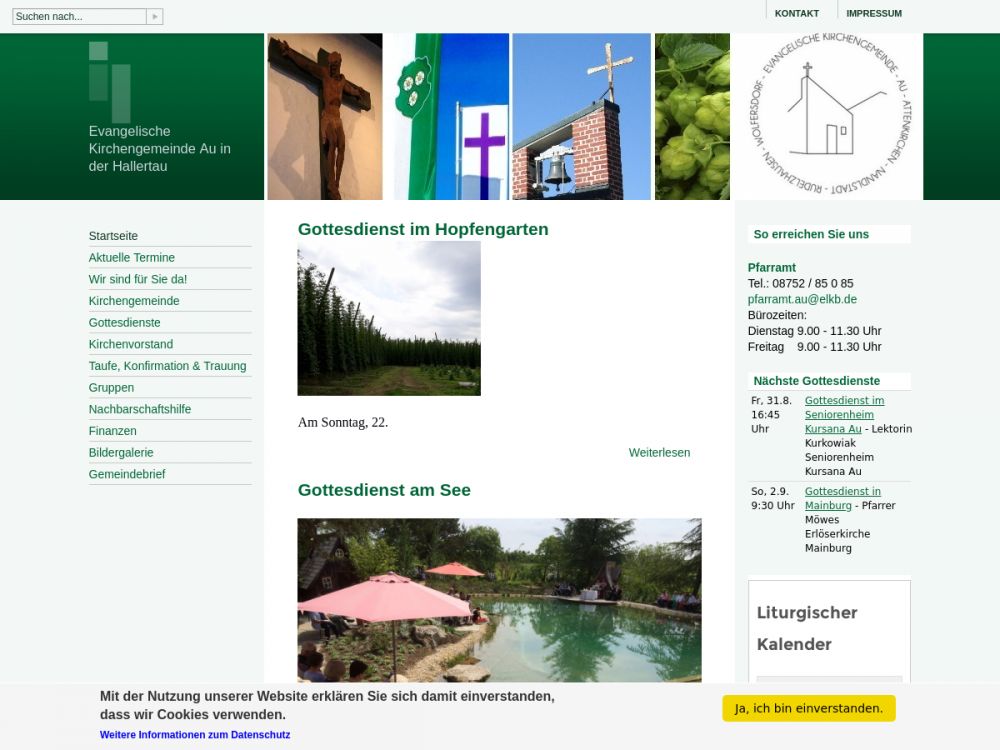Click the hop garden thumbnail image
The height and width of the screenshot is (750, 1000).
click(x=389, y=318)
